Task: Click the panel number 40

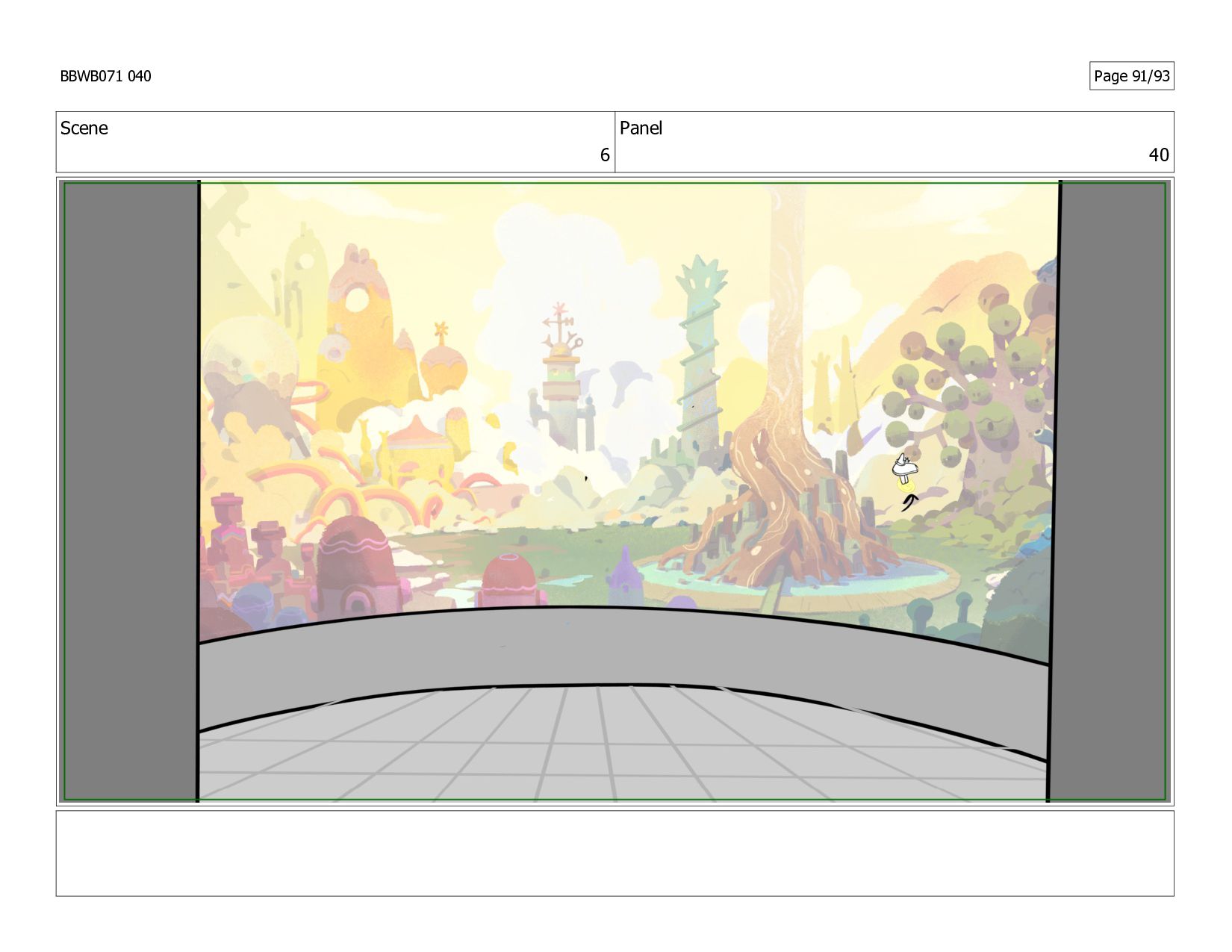Action: pyautogui.click(x=1158, y=155)
